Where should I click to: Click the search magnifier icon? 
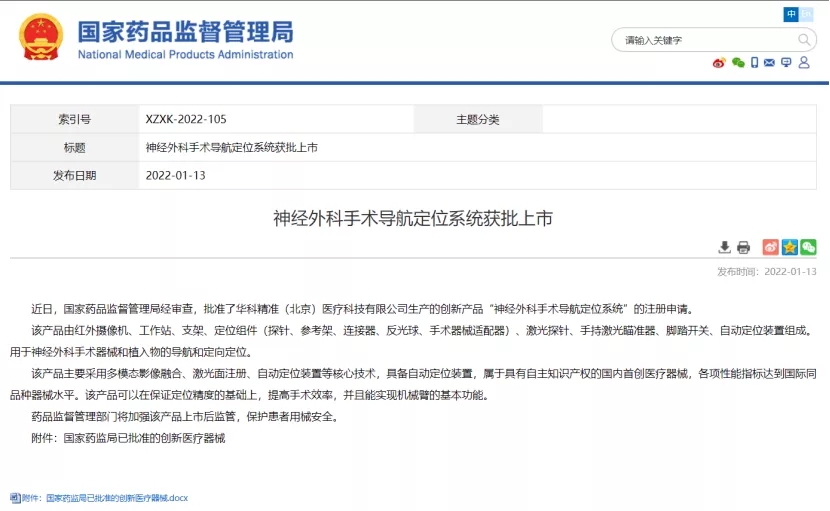804,40
